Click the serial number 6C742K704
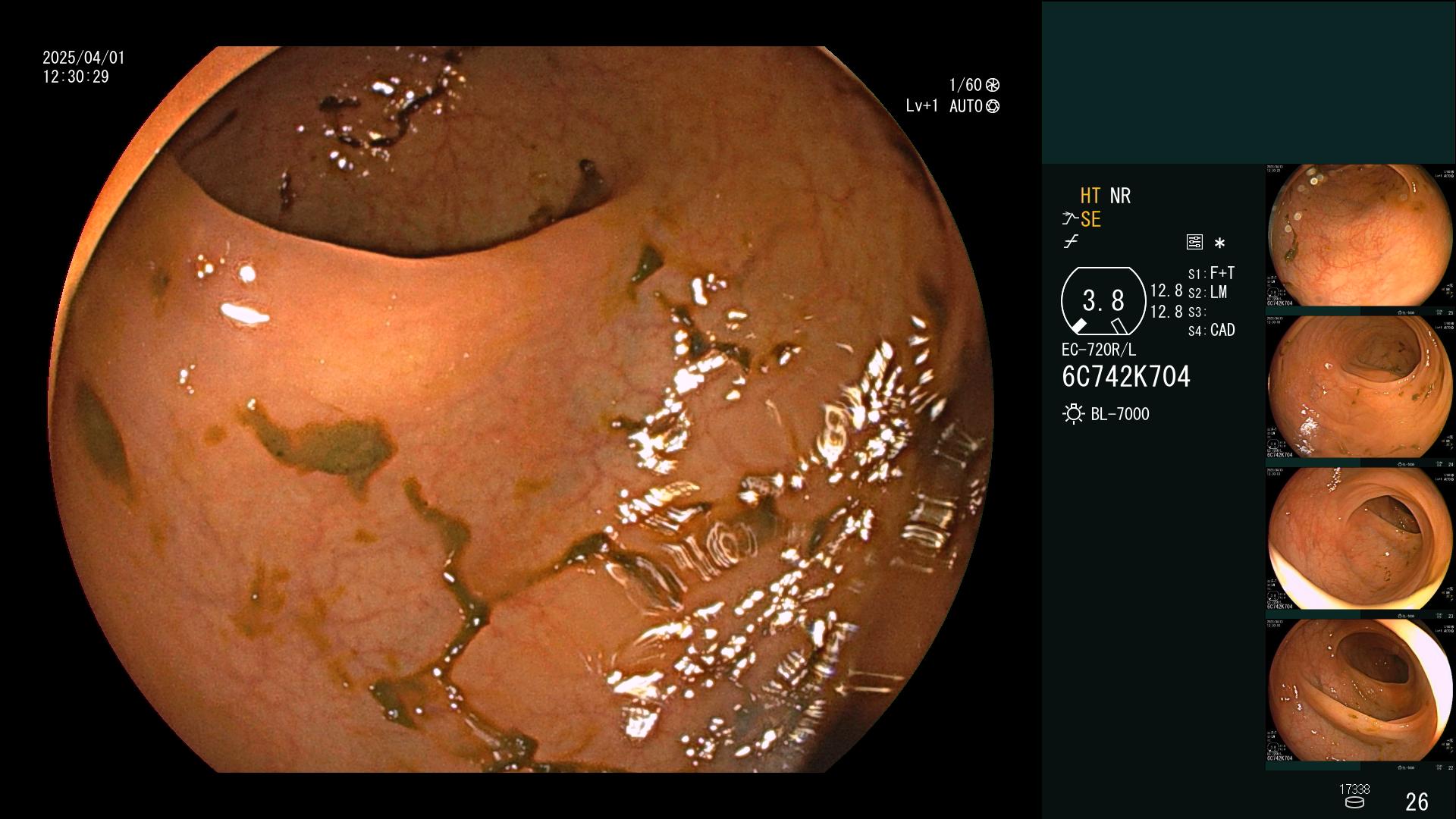This screenshot has height=819, width=1456. coord(1126,377)
